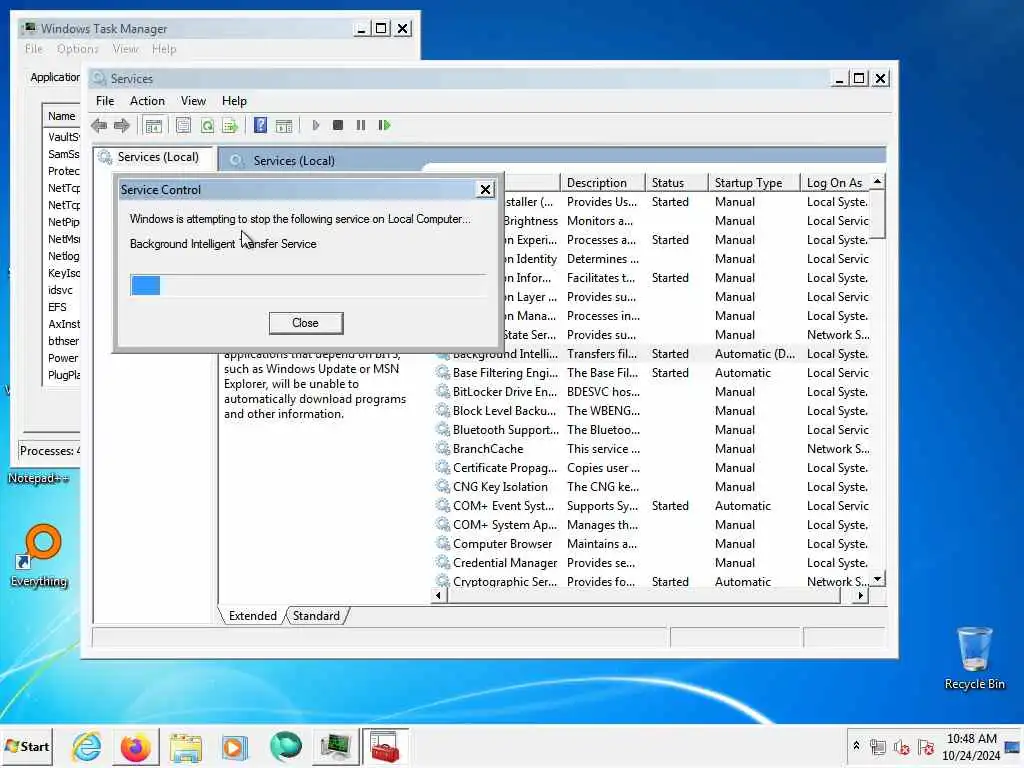Switch to the Extended tab
Viewport: 1024px width, 768px height.
[x=252, y=616]
